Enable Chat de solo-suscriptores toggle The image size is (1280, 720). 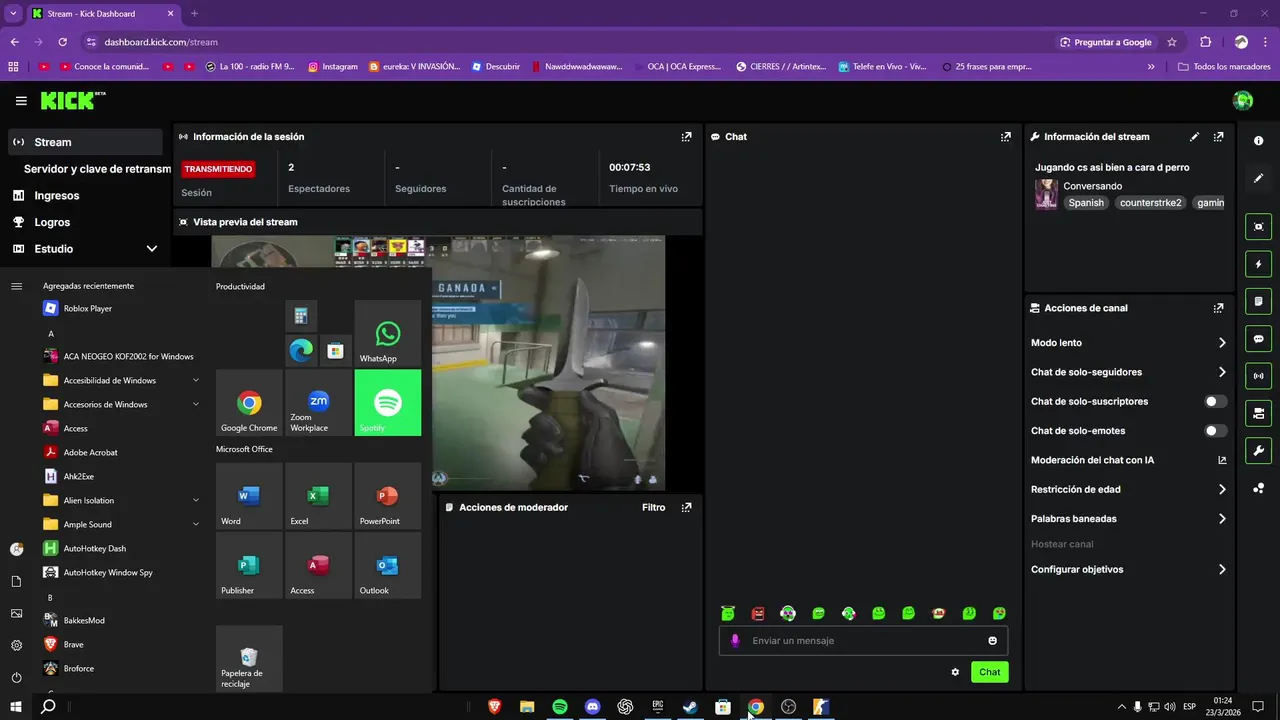pos(1215,402)
